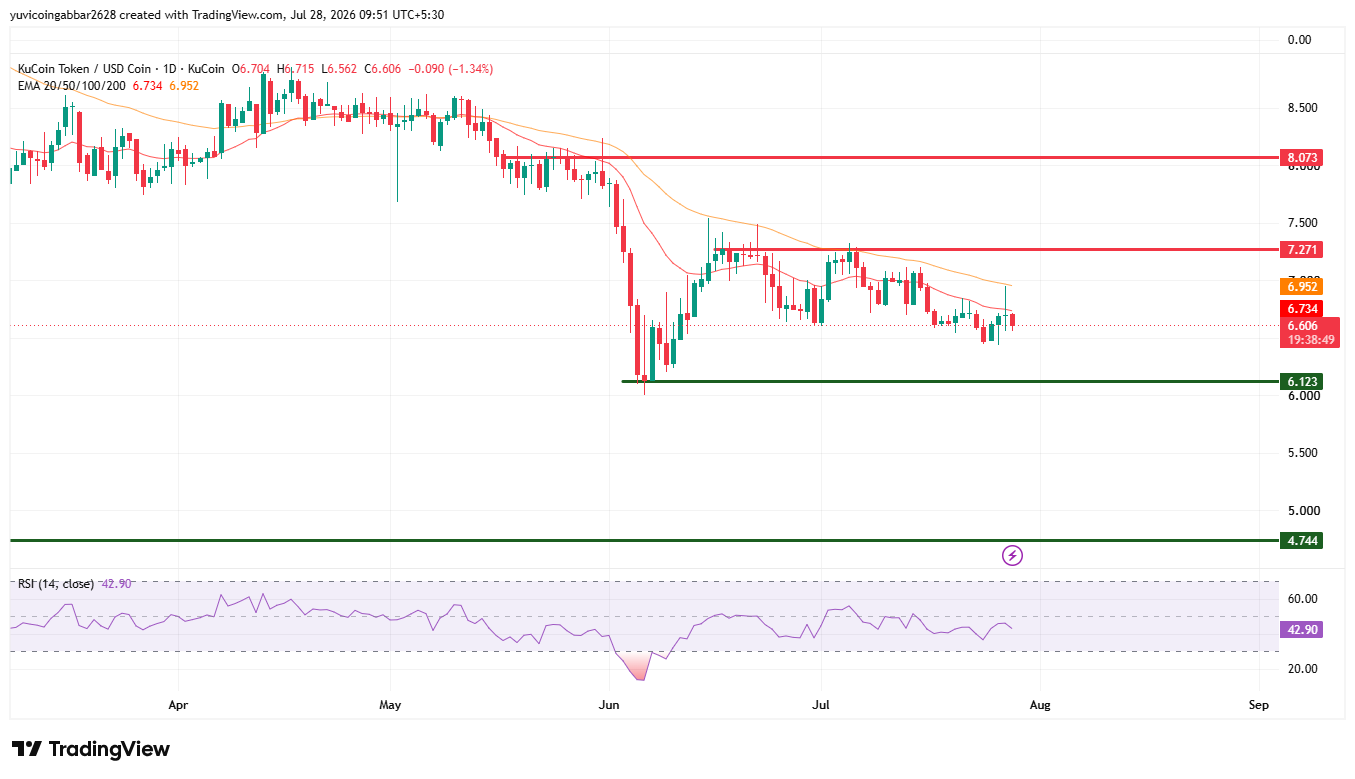The image size is (1355, 779).
Task: Click the Sep label on time axis
Action: coord(1258,705)
